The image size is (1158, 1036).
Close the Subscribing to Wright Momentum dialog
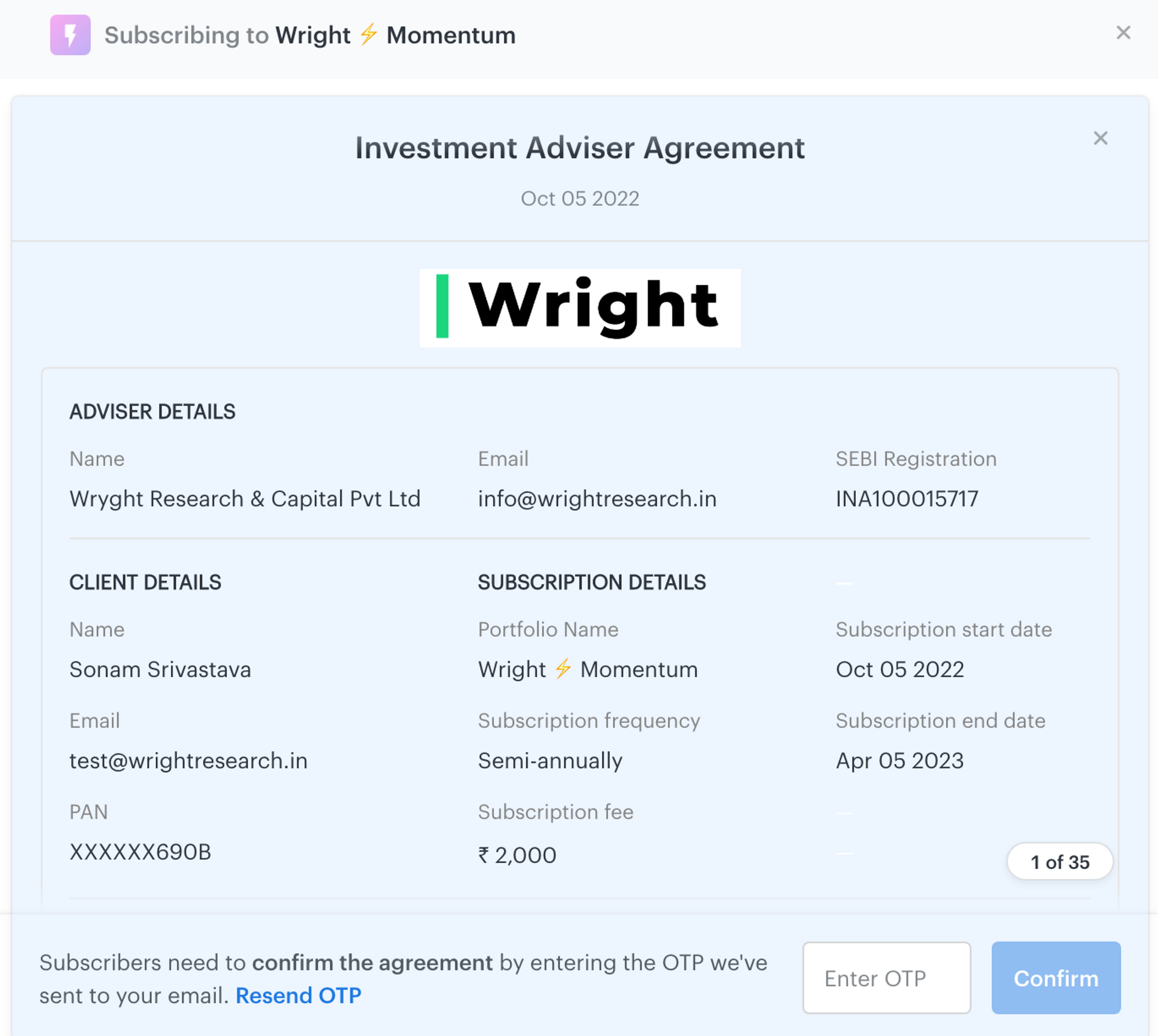1123,32
